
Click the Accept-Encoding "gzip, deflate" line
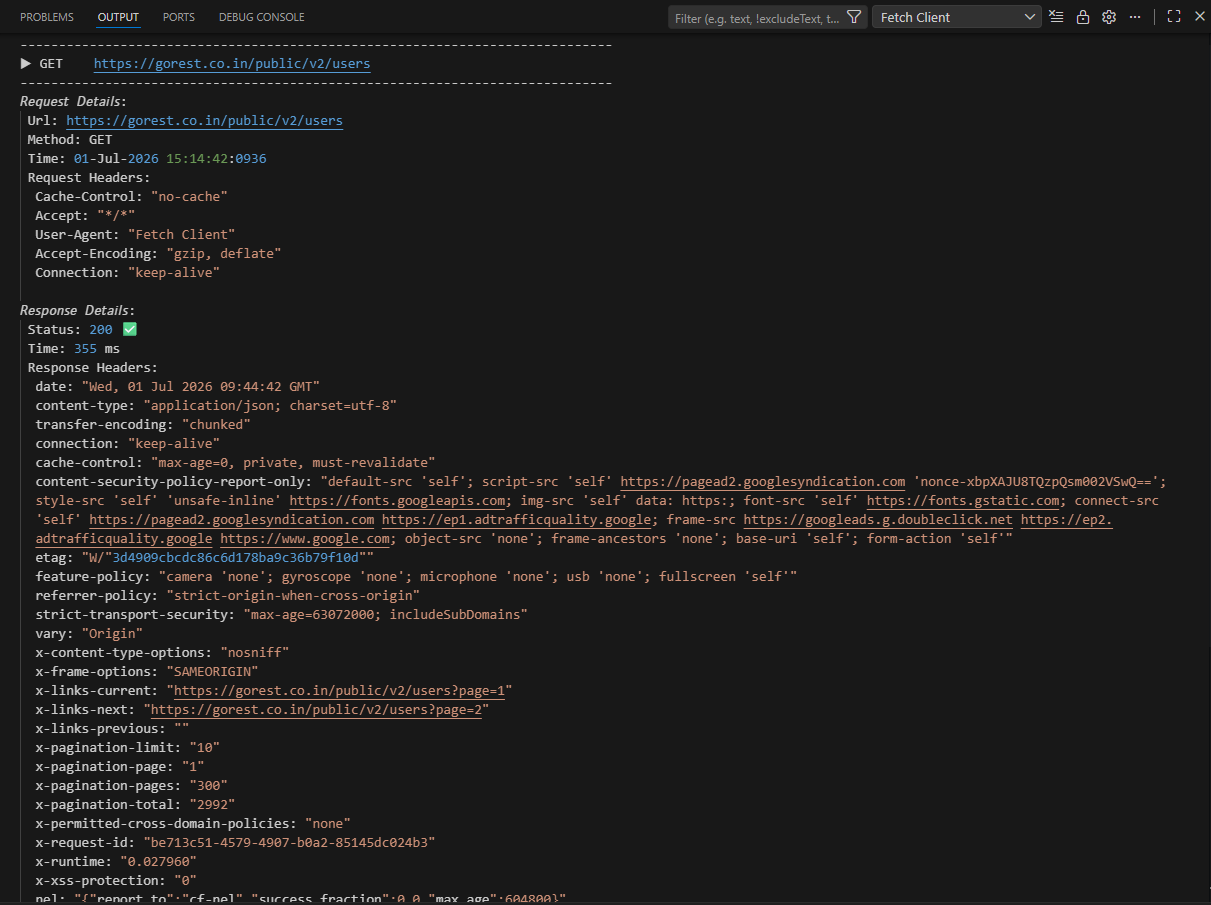(x=158, y=254)
